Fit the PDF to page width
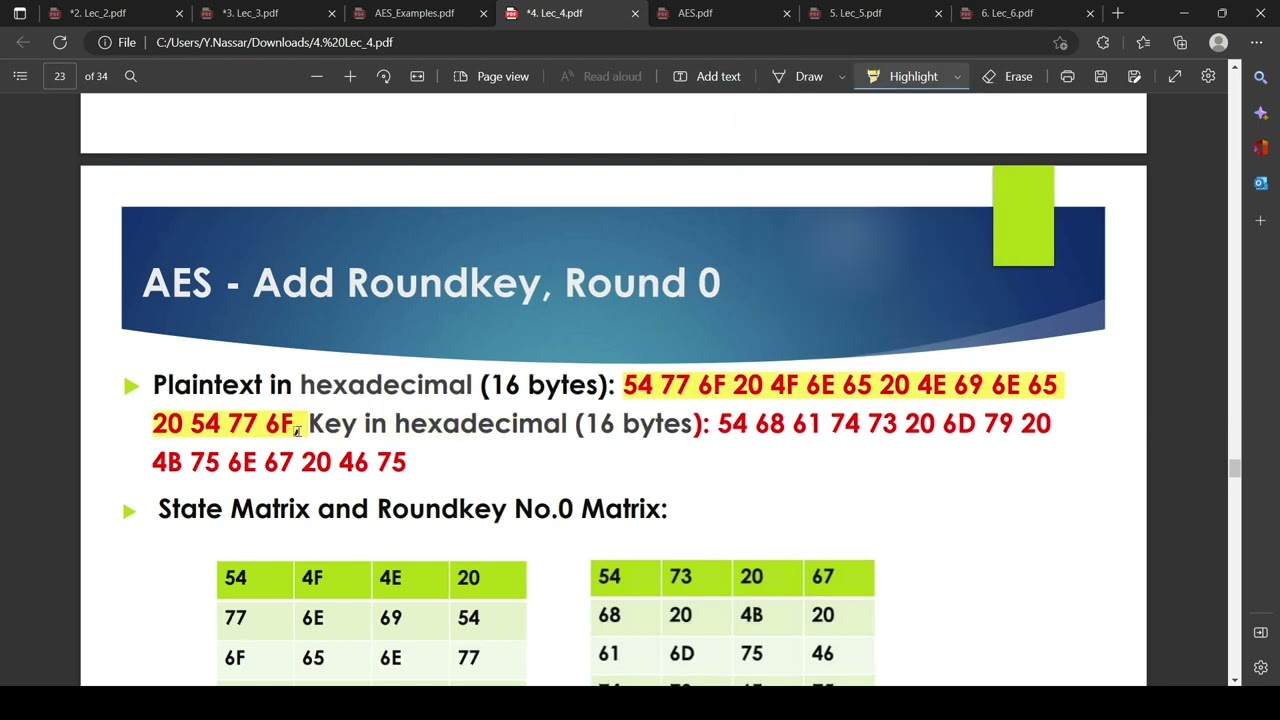The width and height of the screenshot is (1280, 720). coord(417,76)
